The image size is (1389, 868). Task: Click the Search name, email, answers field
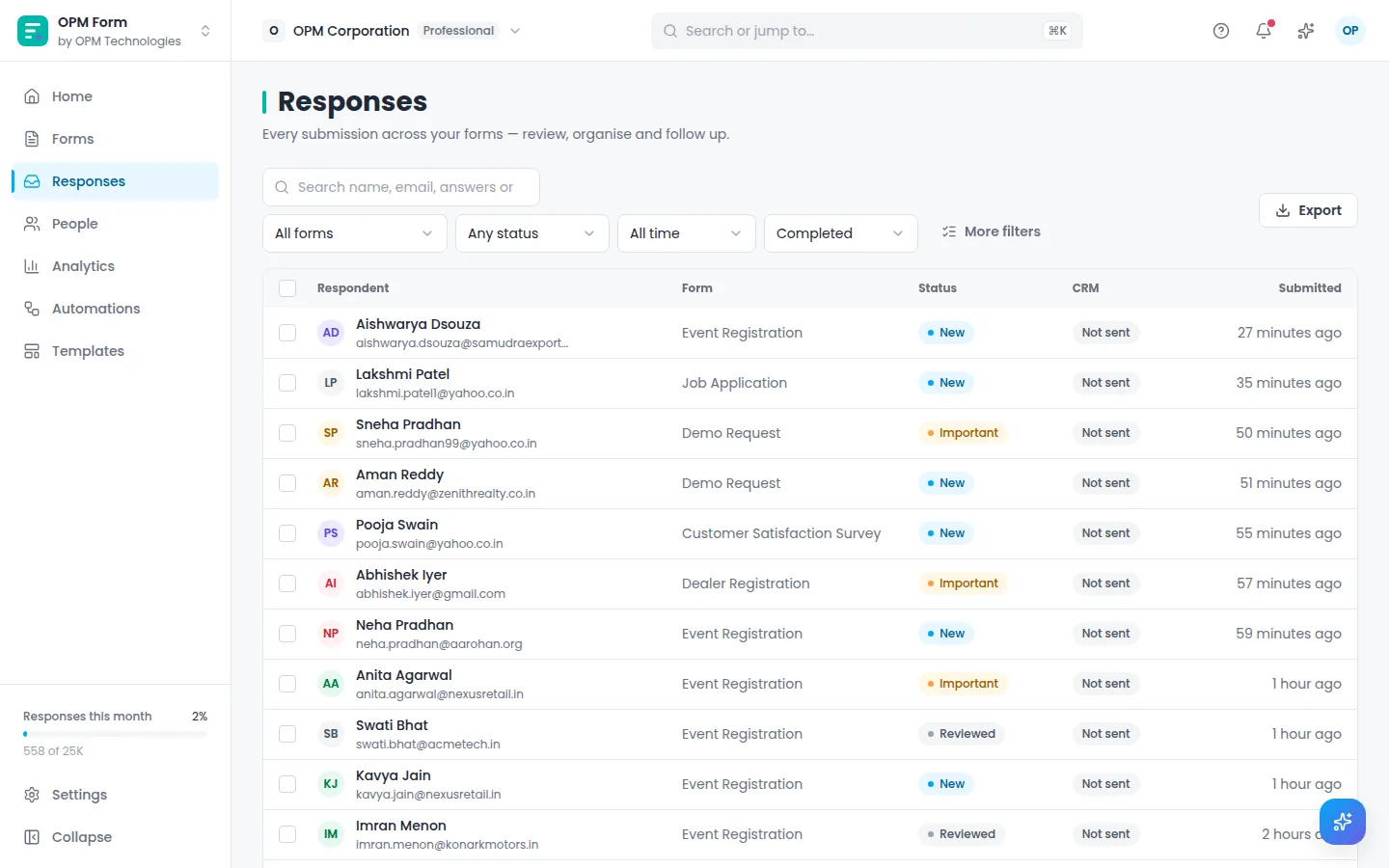click(x=401, y=187)
